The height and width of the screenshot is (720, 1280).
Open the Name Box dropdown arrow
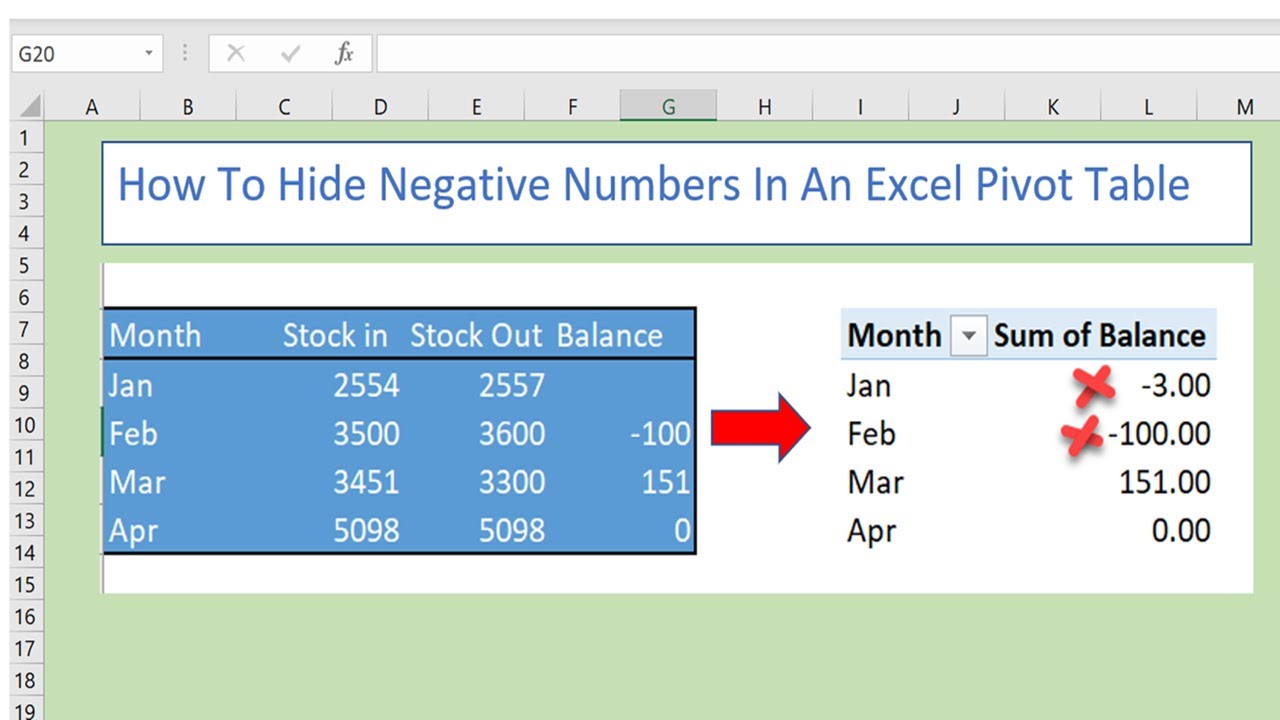click(149, 54)
